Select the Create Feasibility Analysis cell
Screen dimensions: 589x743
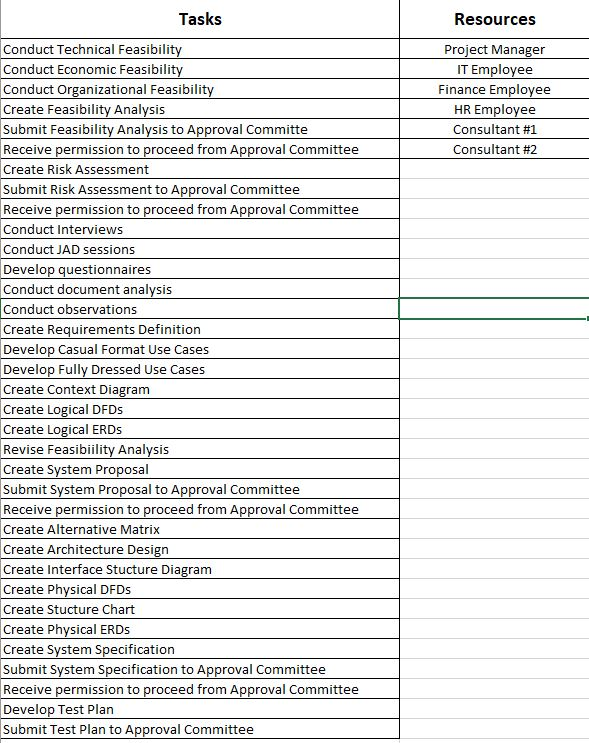coord(200,109)
